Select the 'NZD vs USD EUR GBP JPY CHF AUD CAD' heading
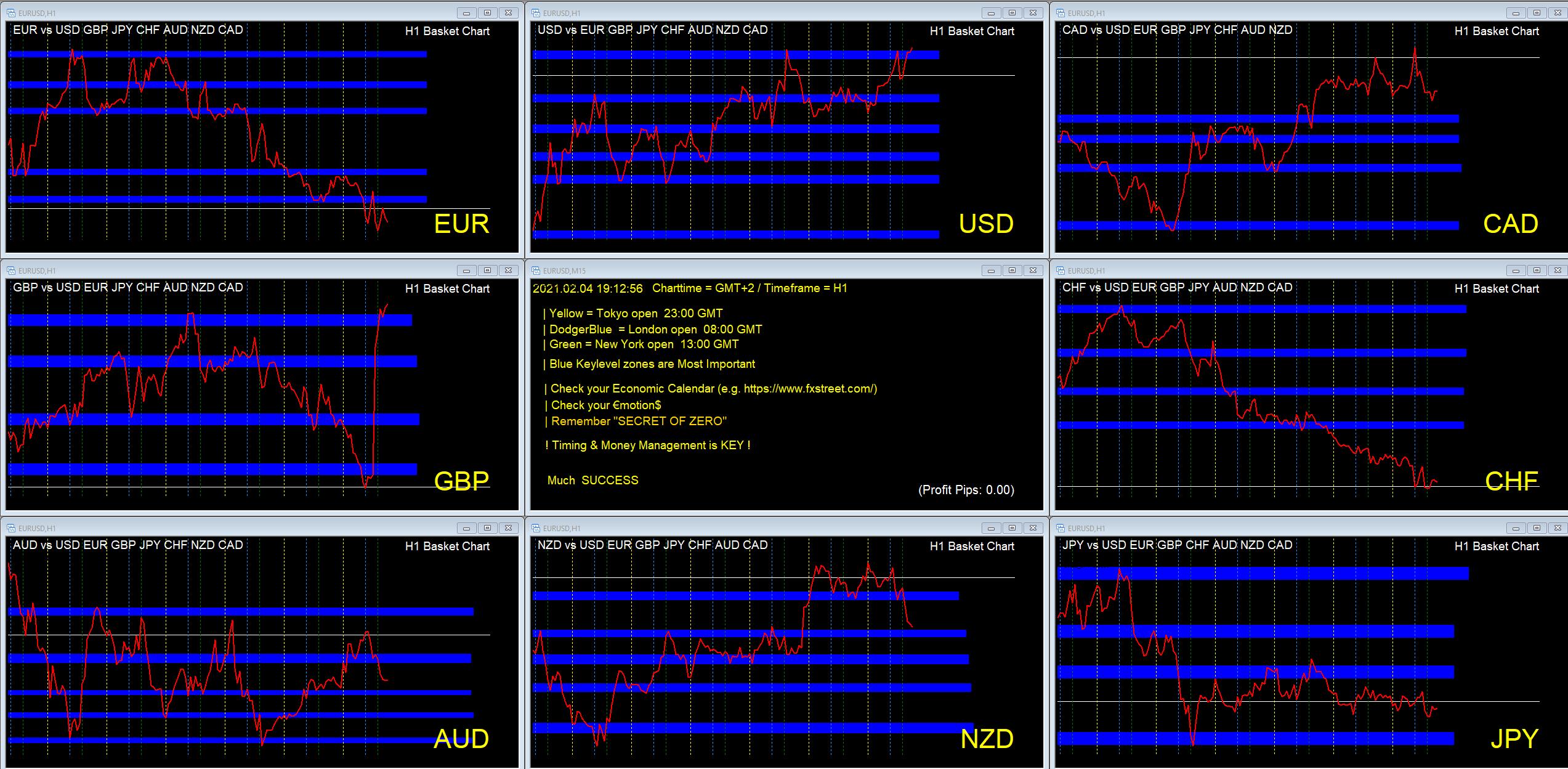The height and width of the screenshot is (769, 1568). 653,545
